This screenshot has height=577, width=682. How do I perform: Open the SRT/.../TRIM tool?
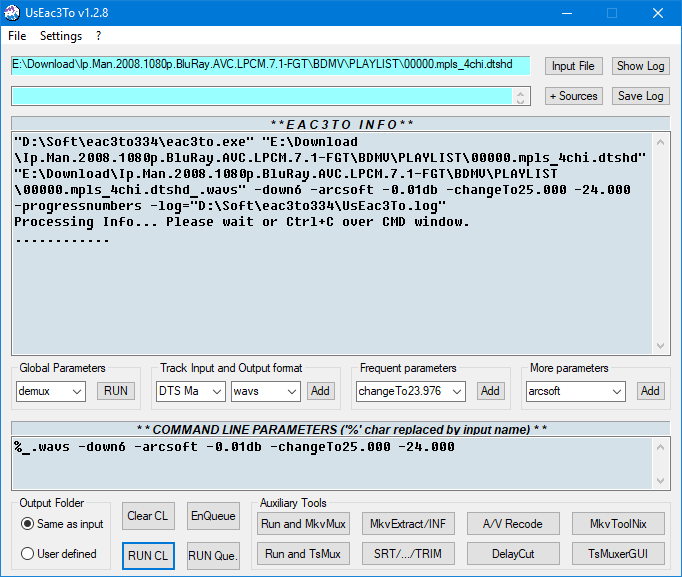pyautogui.click(x=408, y=554)
